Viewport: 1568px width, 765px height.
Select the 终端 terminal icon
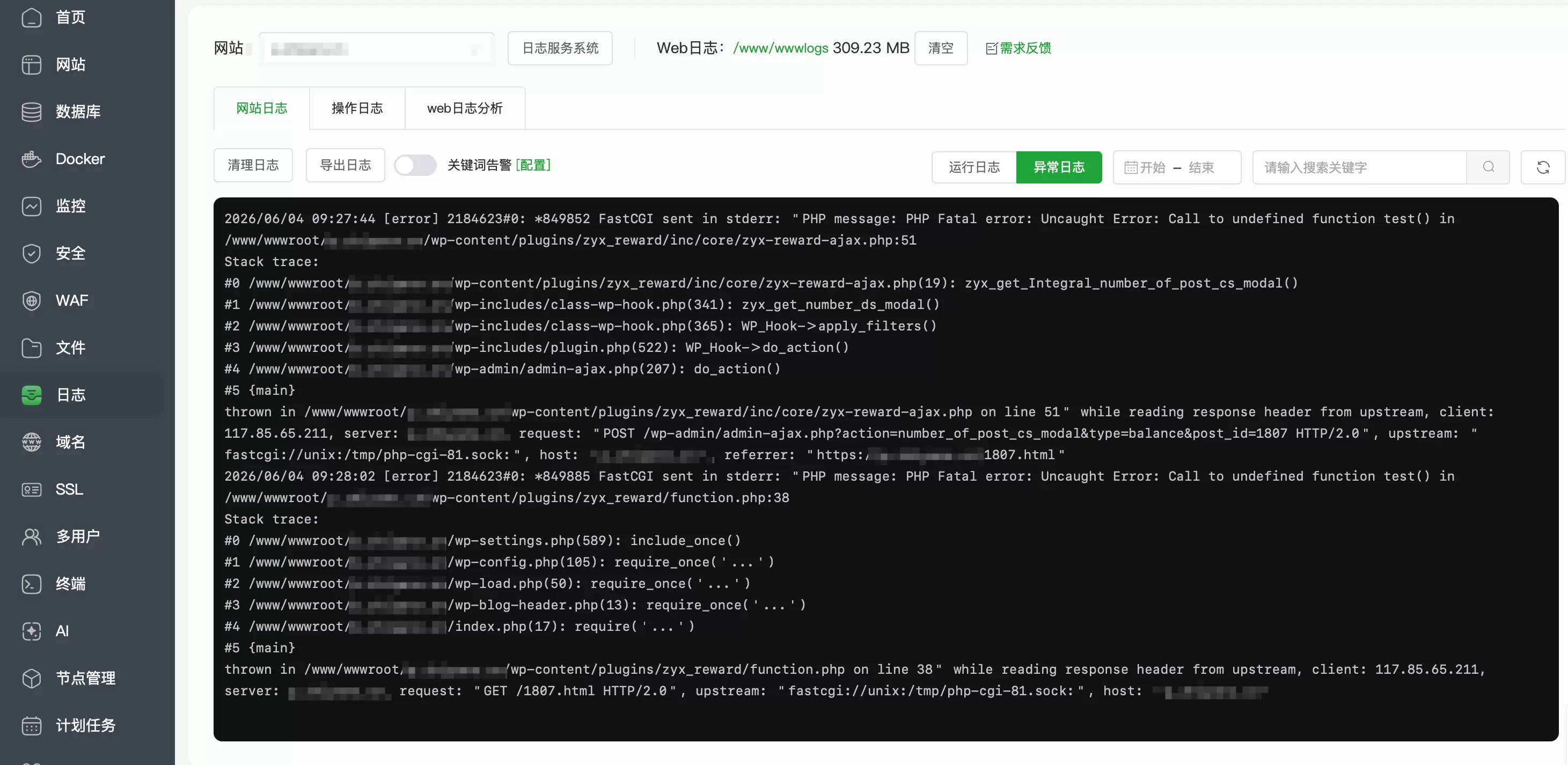pyautogui.click(x=31, y=584)
